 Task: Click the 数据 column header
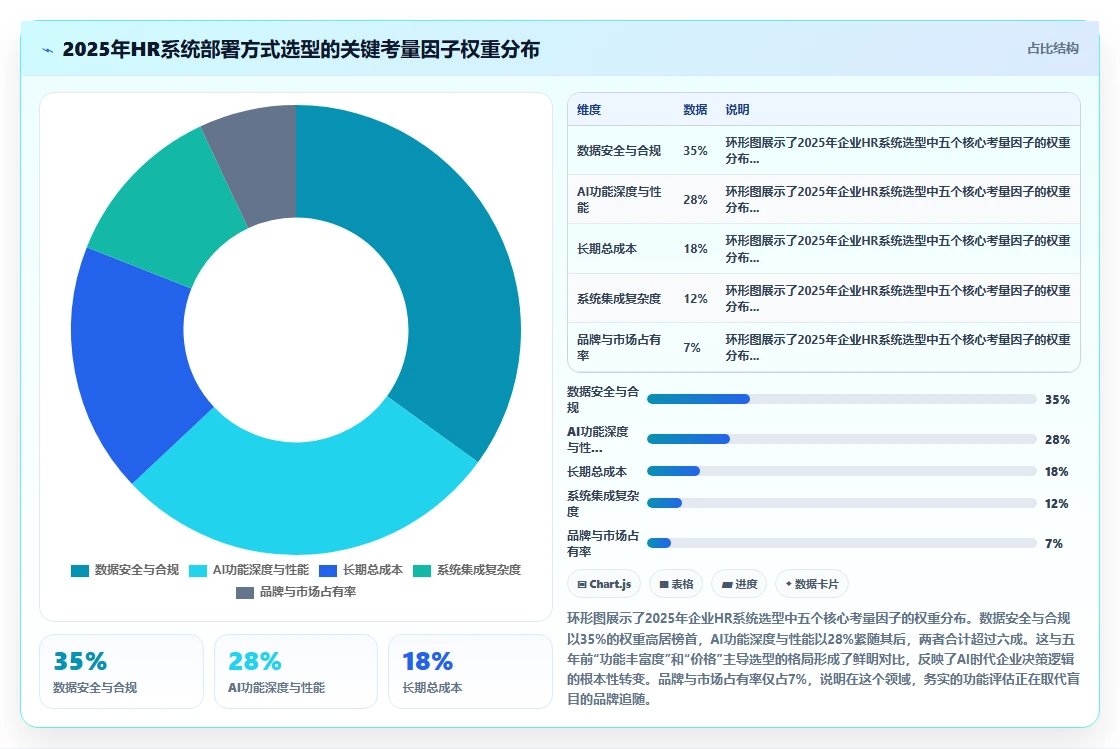click(x=695, y=109)
